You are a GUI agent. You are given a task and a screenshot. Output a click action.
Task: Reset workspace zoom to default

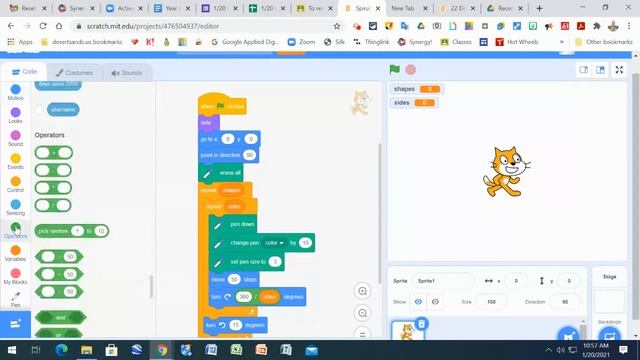click(362, 334)
